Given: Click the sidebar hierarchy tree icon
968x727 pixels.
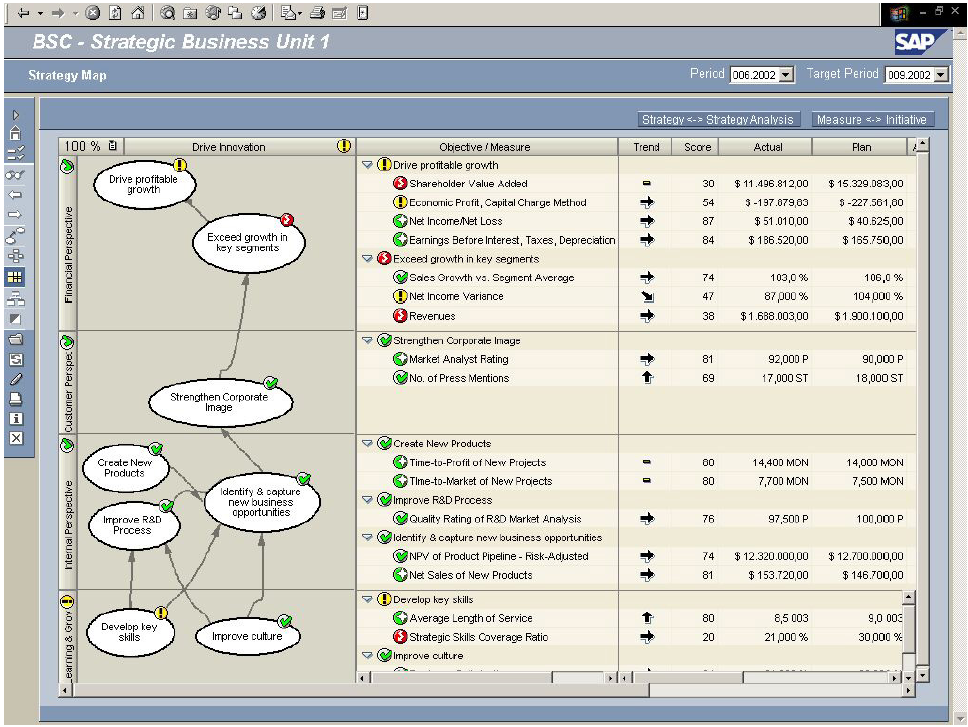Looking at the screenshot, I should [x=16, y=299].
